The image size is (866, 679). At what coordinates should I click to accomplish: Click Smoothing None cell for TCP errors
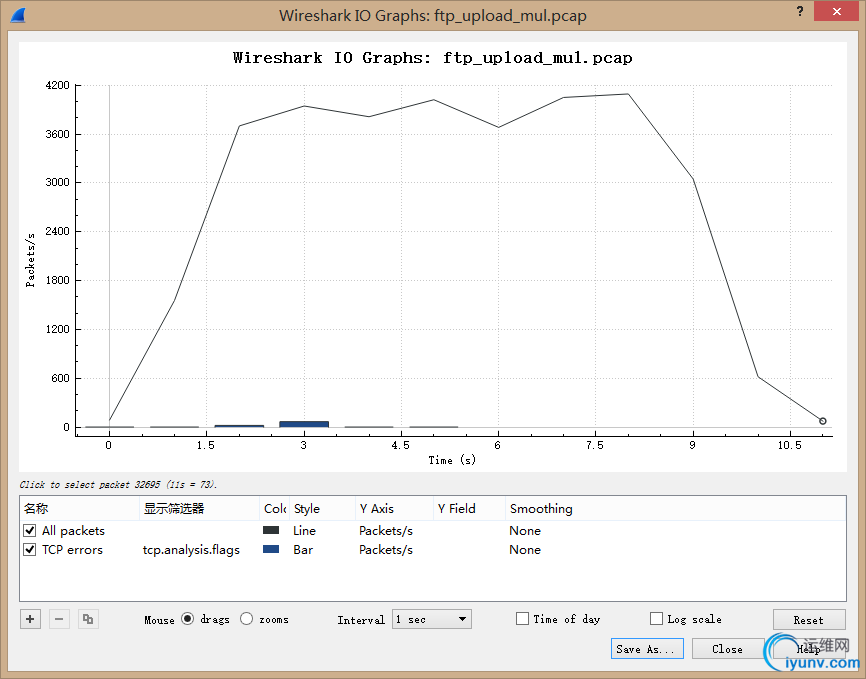pos(525,550)
